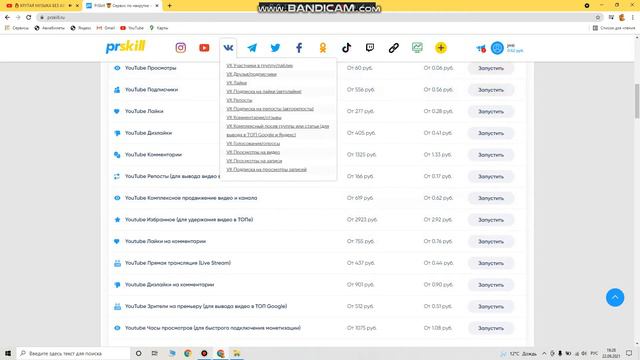Open the user profile avatar
The width and height of the screenshot is (640, 360).
pos(497,48)
